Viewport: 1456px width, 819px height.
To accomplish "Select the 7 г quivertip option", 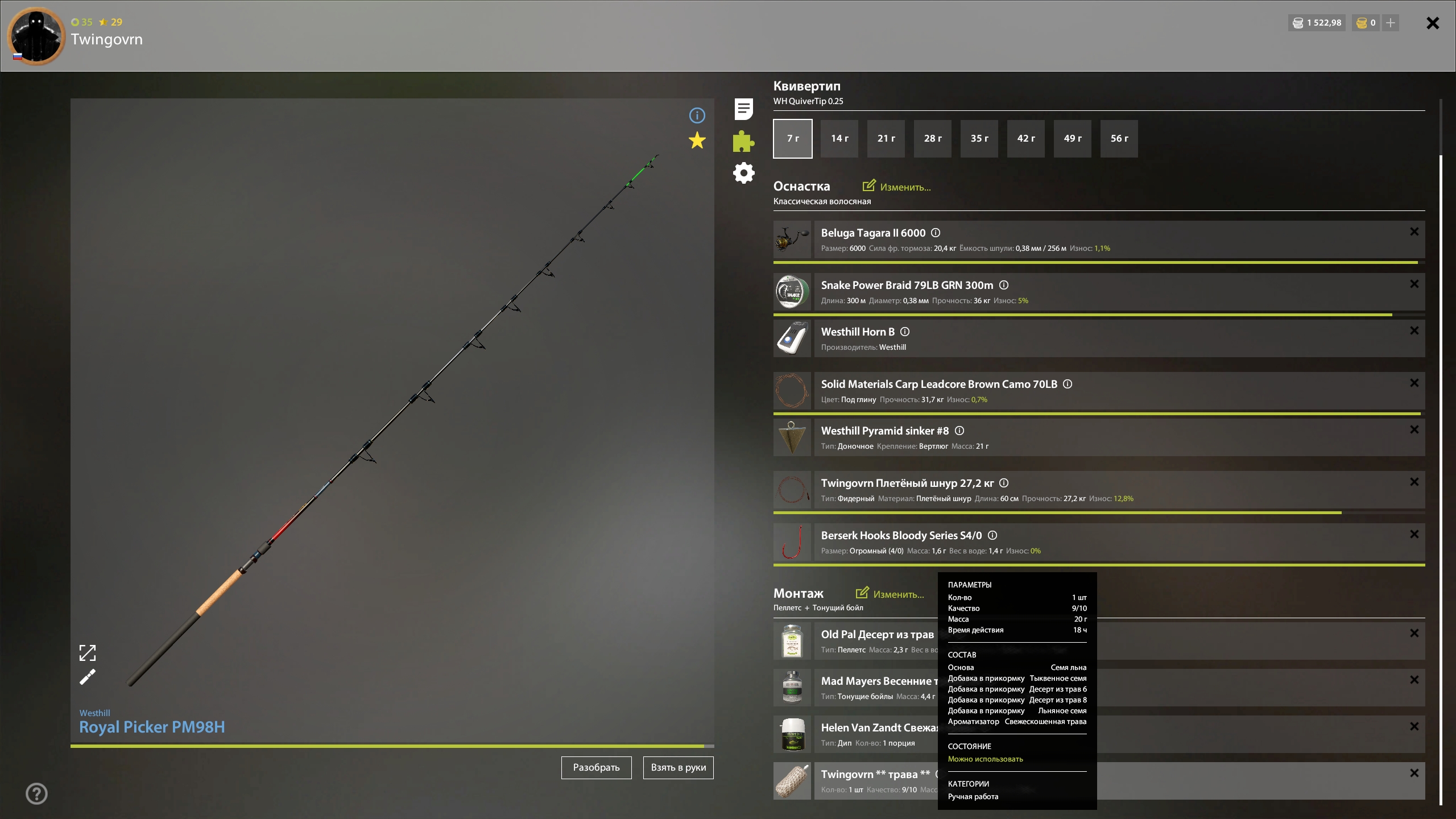I will (792, 138).
